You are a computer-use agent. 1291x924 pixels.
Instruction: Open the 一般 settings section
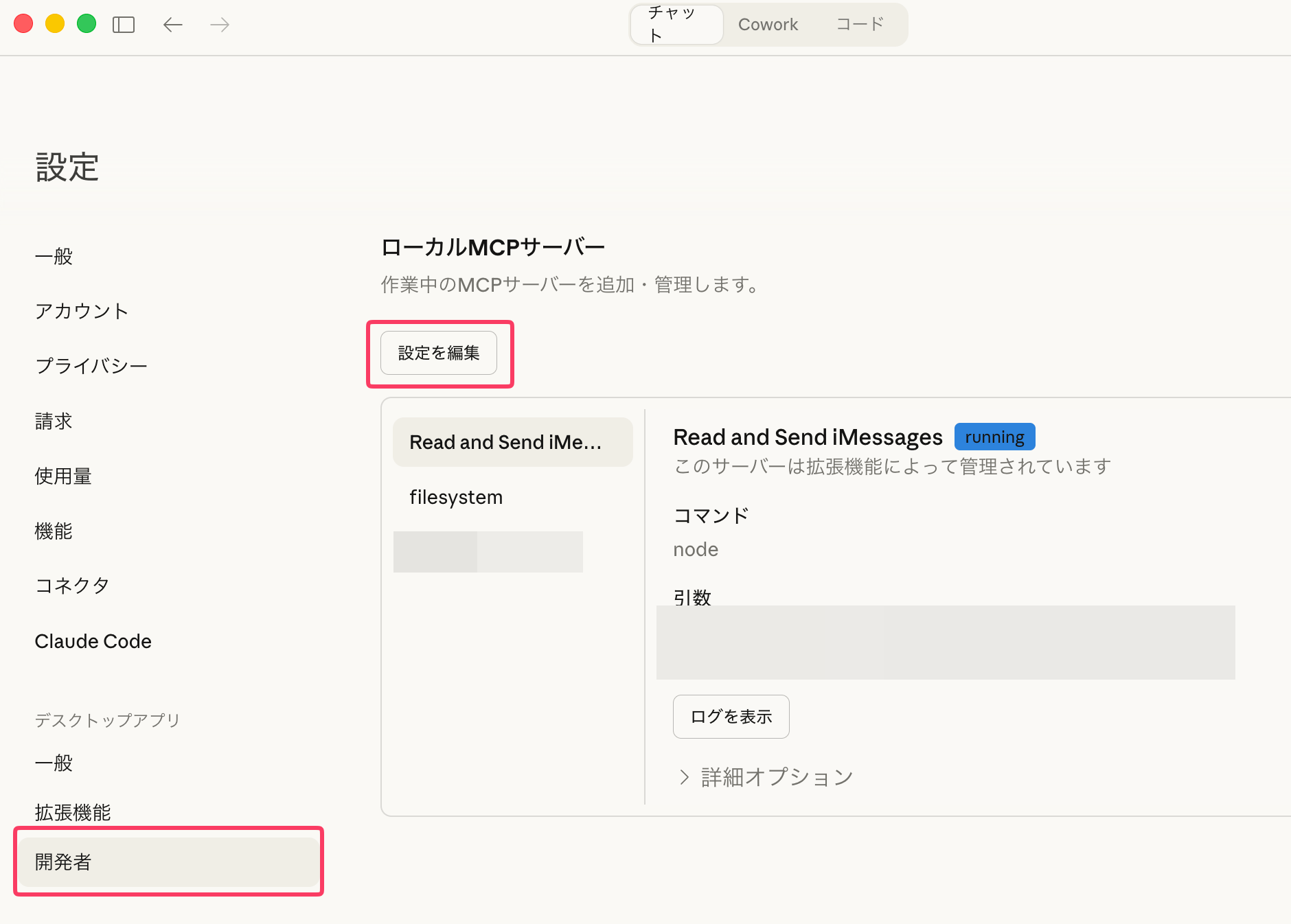tap(53, 256)
